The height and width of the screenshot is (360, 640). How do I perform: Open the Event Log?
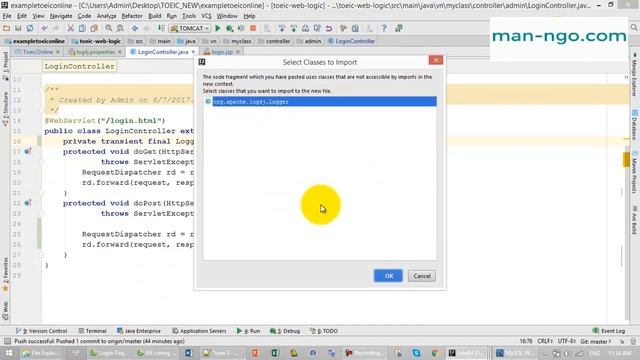click(x=609, y=331)
